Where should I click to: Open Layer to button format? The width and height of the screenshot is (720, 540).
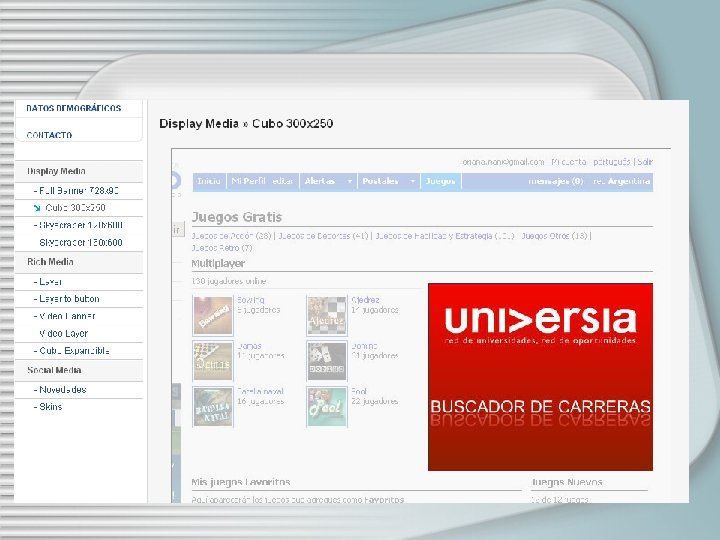69,299
